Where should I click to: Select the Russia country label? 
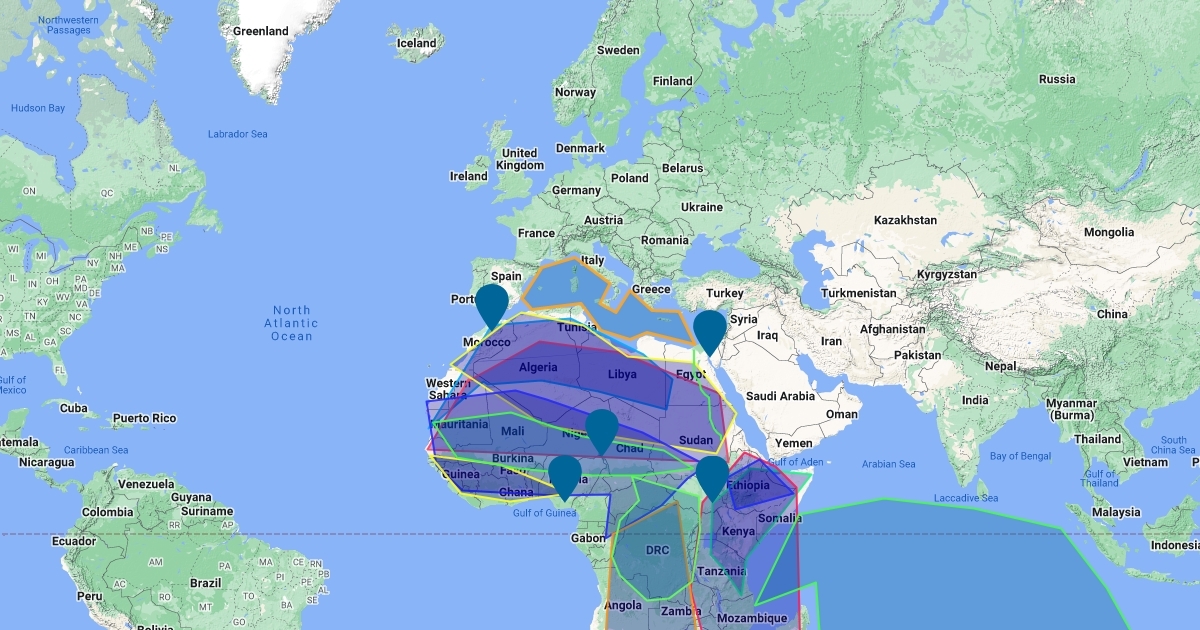point(1056,79)
